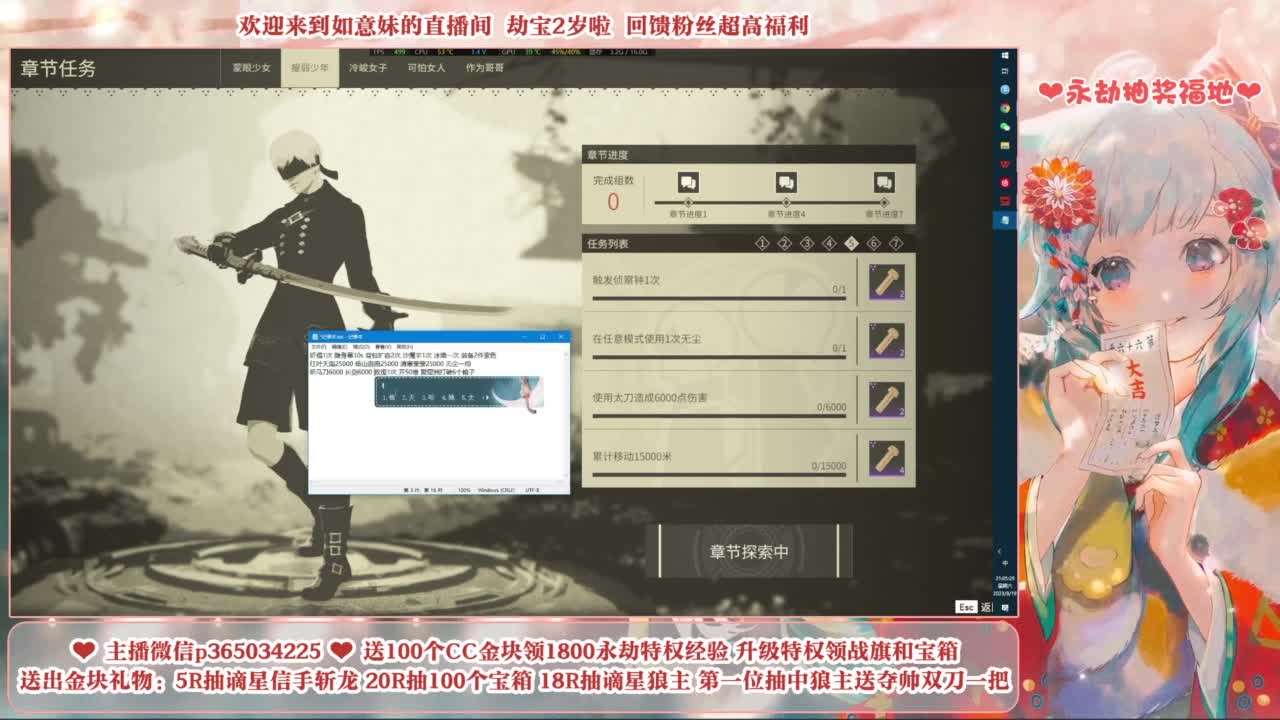Click the 章节进度7 chat reward icon

[884, 182]
